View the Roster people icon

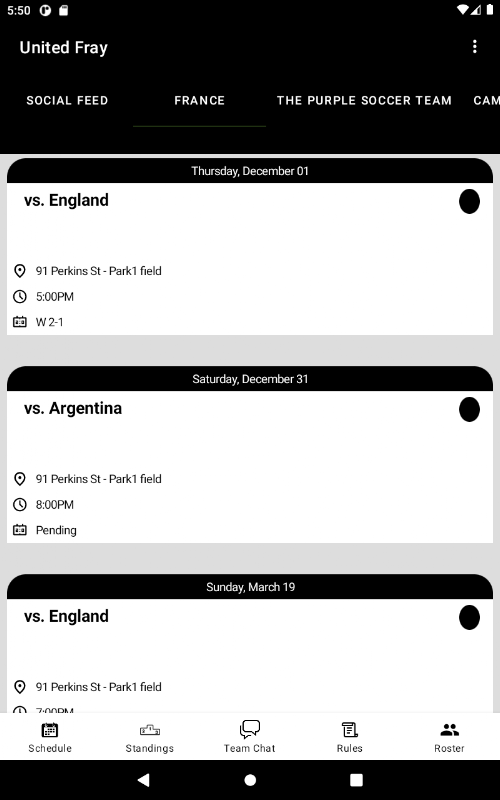click(x=449, y=730)
